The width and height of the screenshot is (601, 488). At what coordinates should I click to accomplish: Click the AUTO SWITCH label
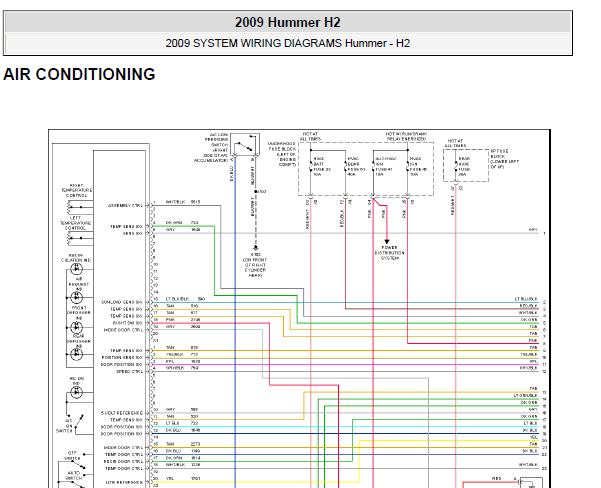click(73, 475)
